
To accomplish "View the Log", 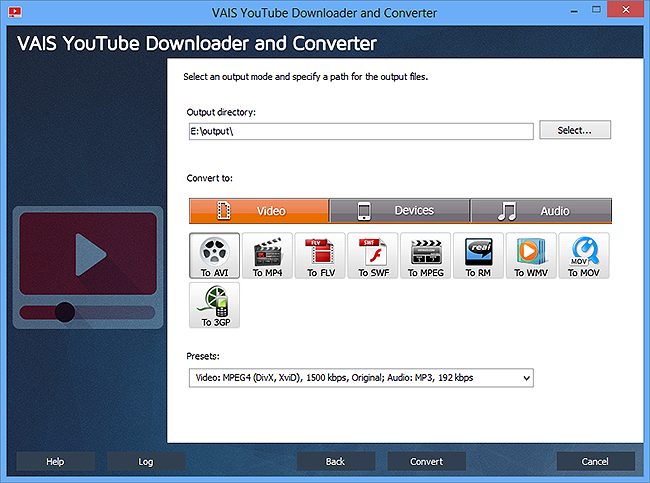I will point(146,461).
